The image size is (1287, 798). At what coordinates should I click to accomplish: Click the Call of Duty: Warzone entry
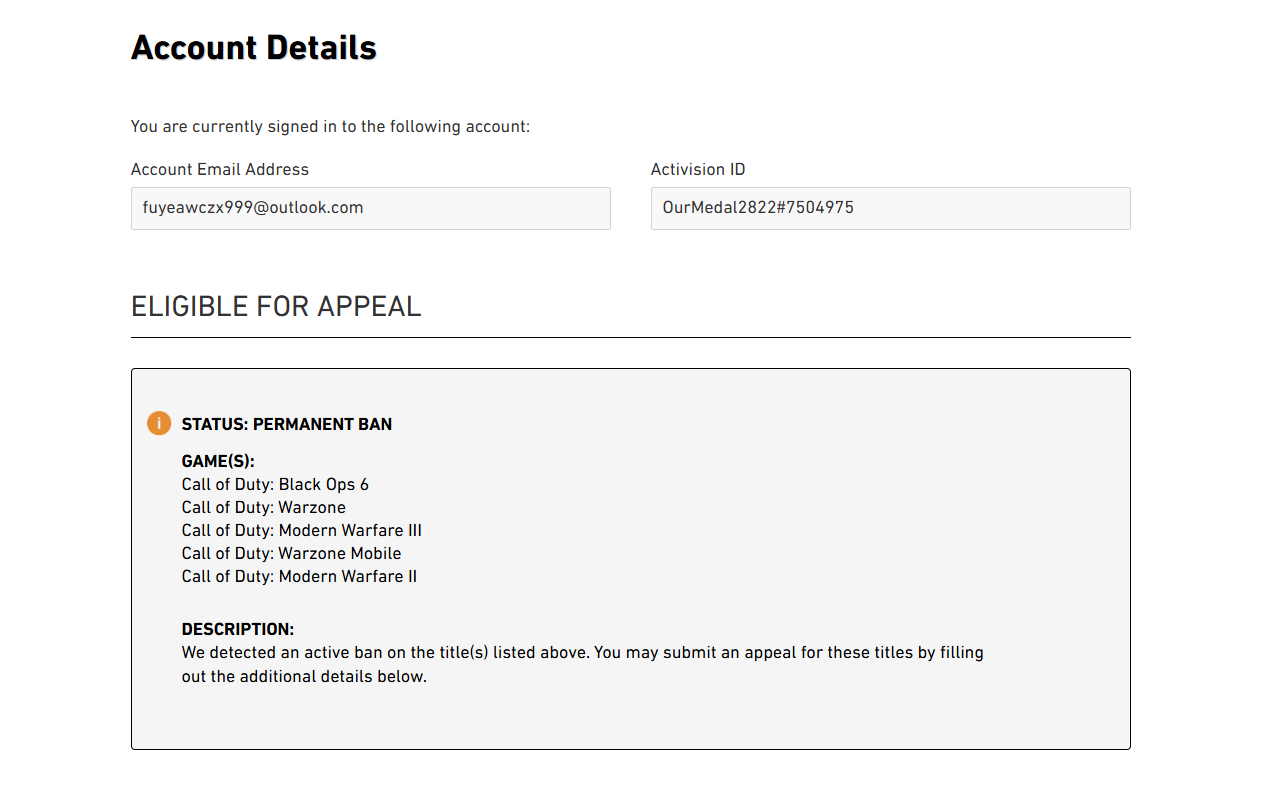(264, 507)
